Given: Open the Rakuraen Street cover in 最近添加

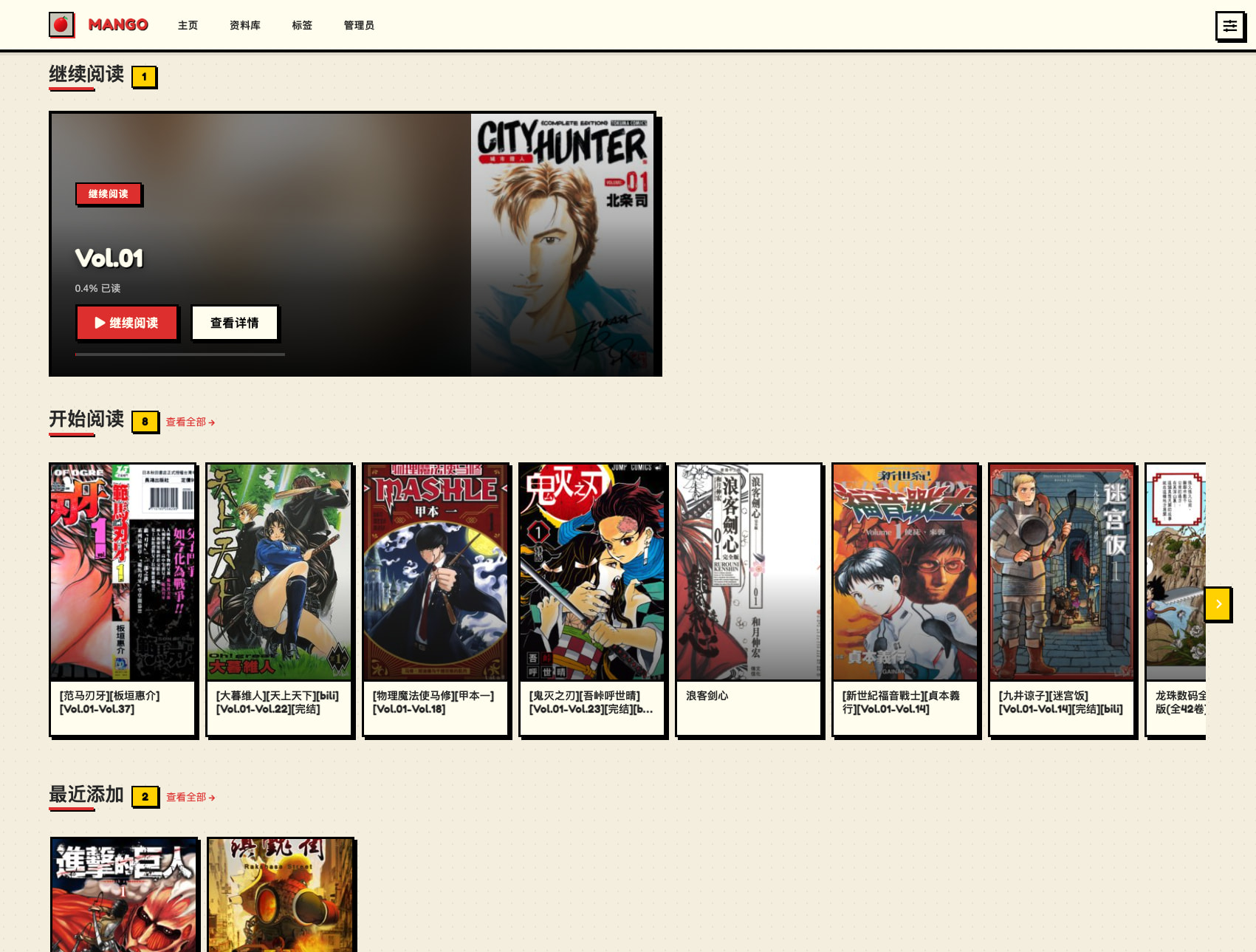Looking at the screenshot, I should click(281, 895).
